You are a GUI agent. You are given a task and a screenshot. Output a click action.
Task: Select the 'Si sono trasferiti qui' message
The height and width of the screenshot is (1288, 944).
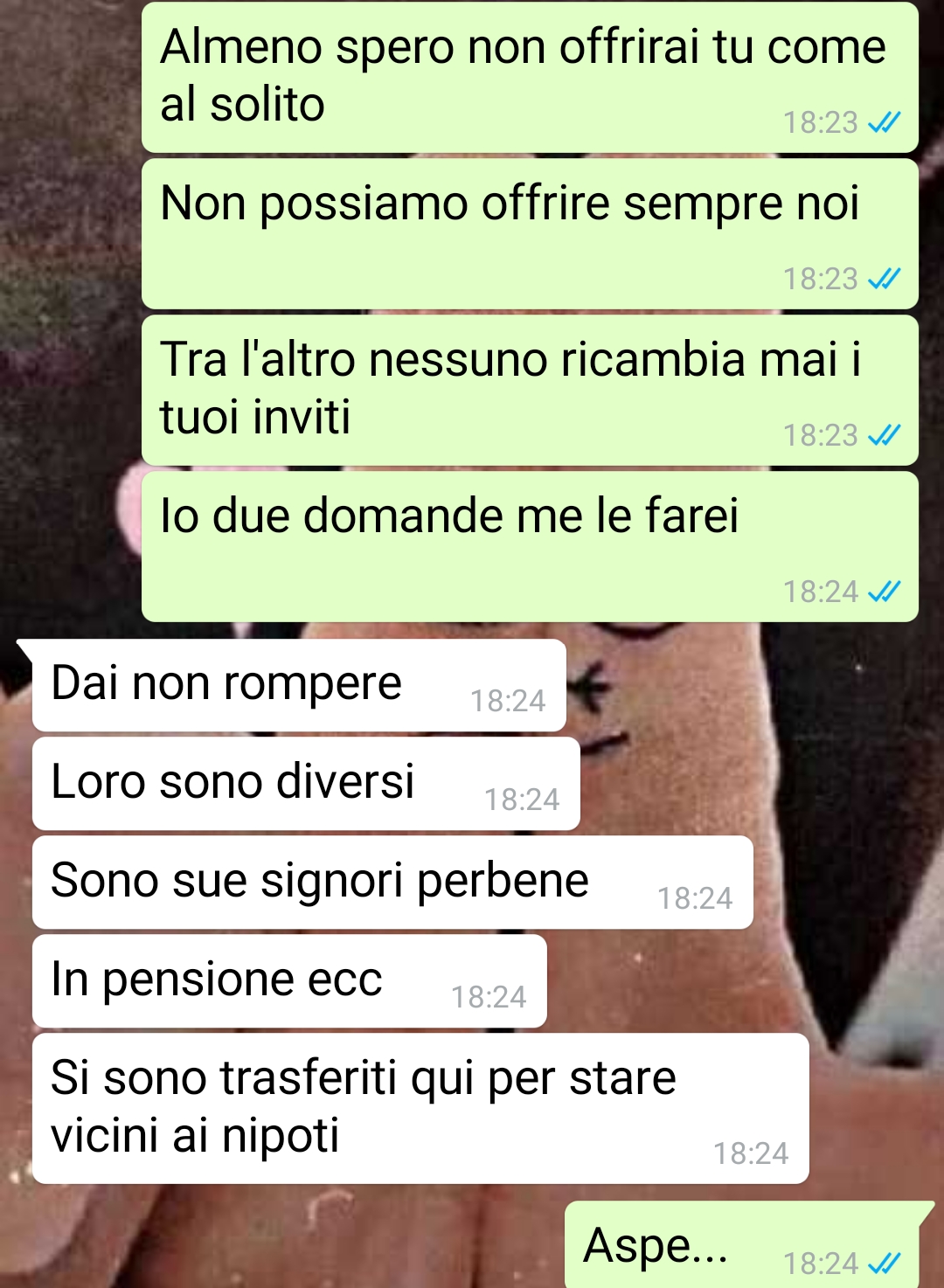[x=420, y=1109]
